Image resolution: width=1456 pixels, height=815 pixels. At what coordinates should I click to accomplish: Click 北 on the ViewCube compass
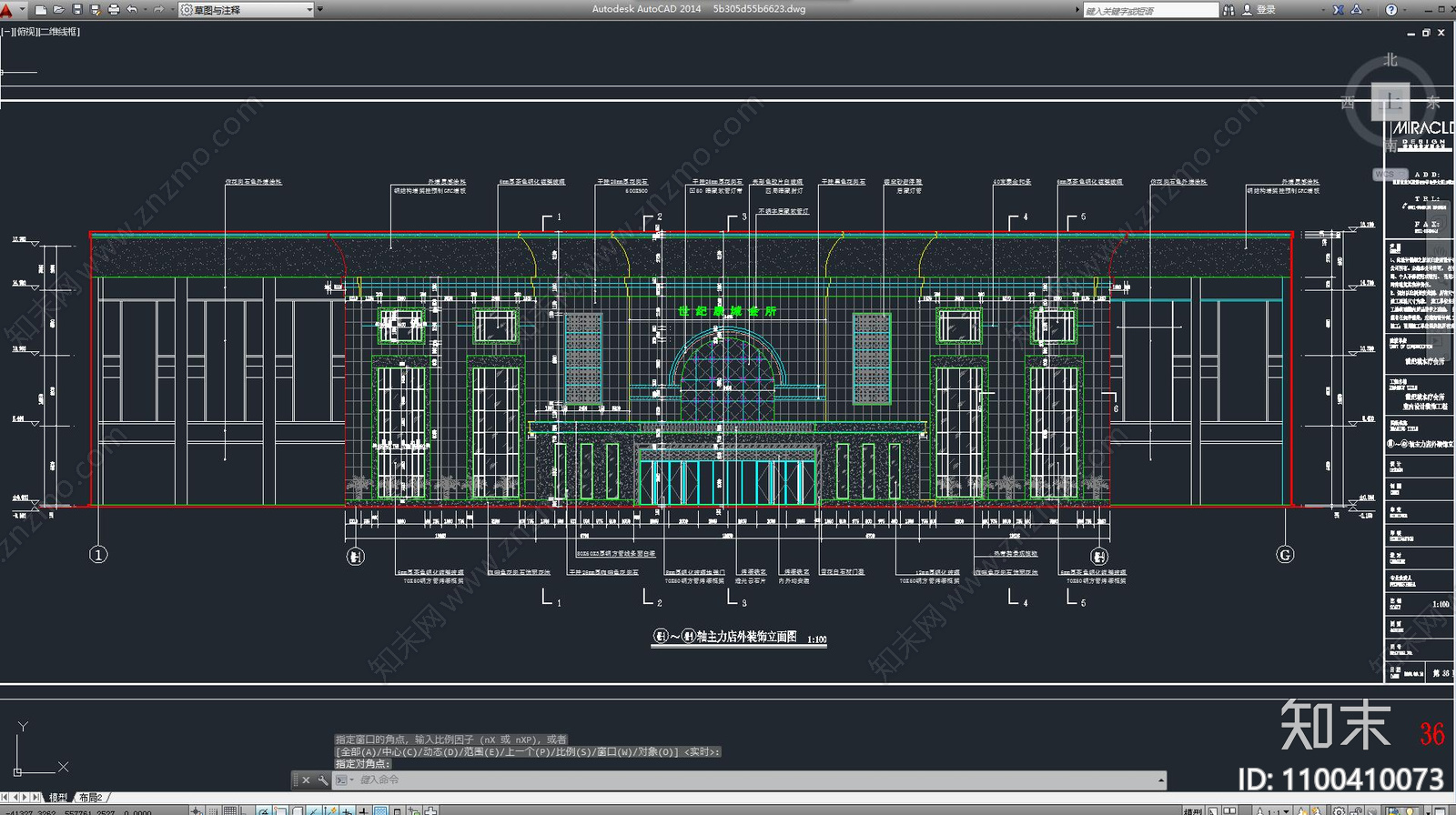click(x=1390, y=60)
